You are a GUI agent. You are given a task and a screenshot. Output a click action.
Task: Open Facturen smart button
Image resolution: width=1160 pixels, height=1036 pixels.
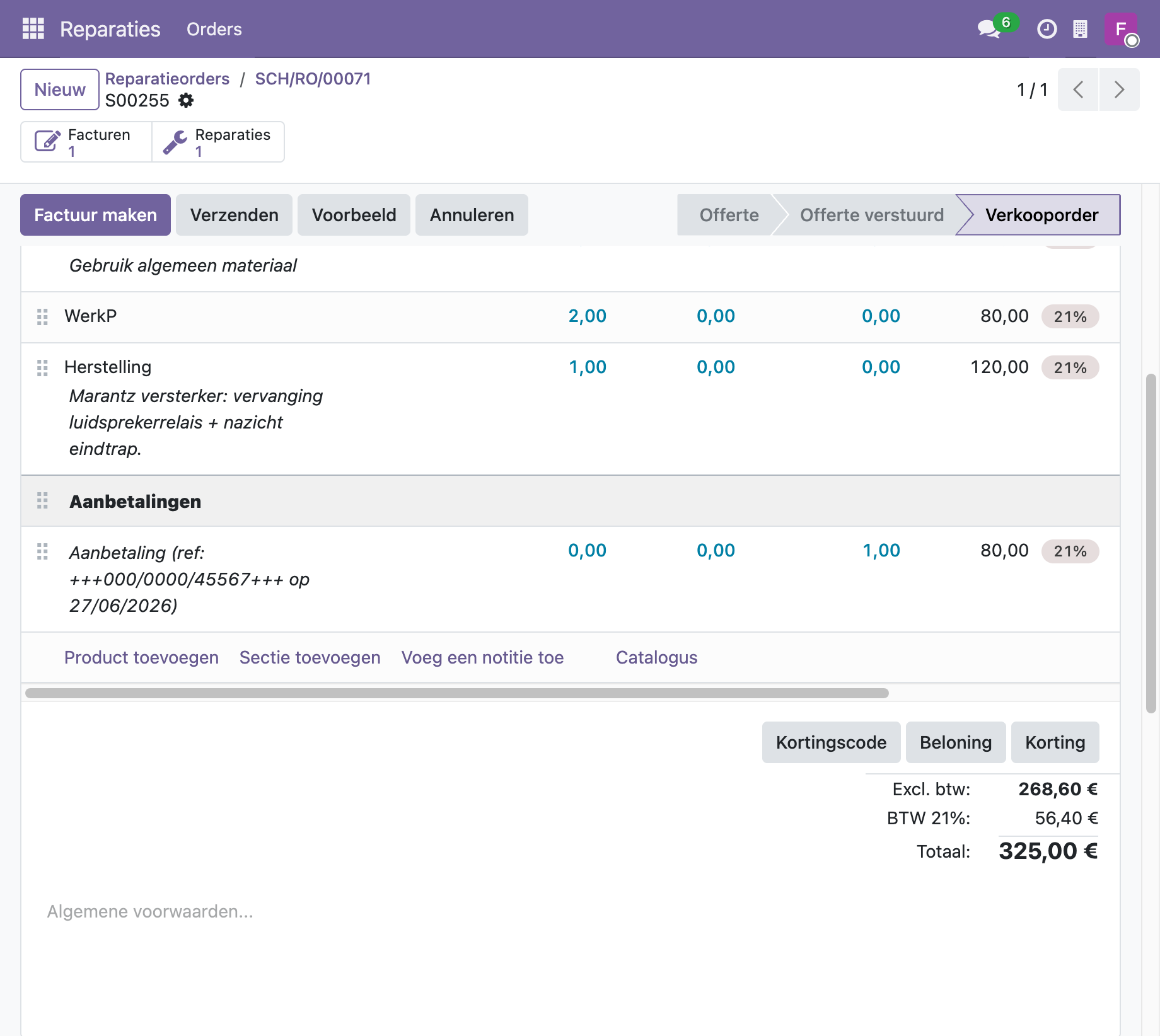[x=86, y=142]
